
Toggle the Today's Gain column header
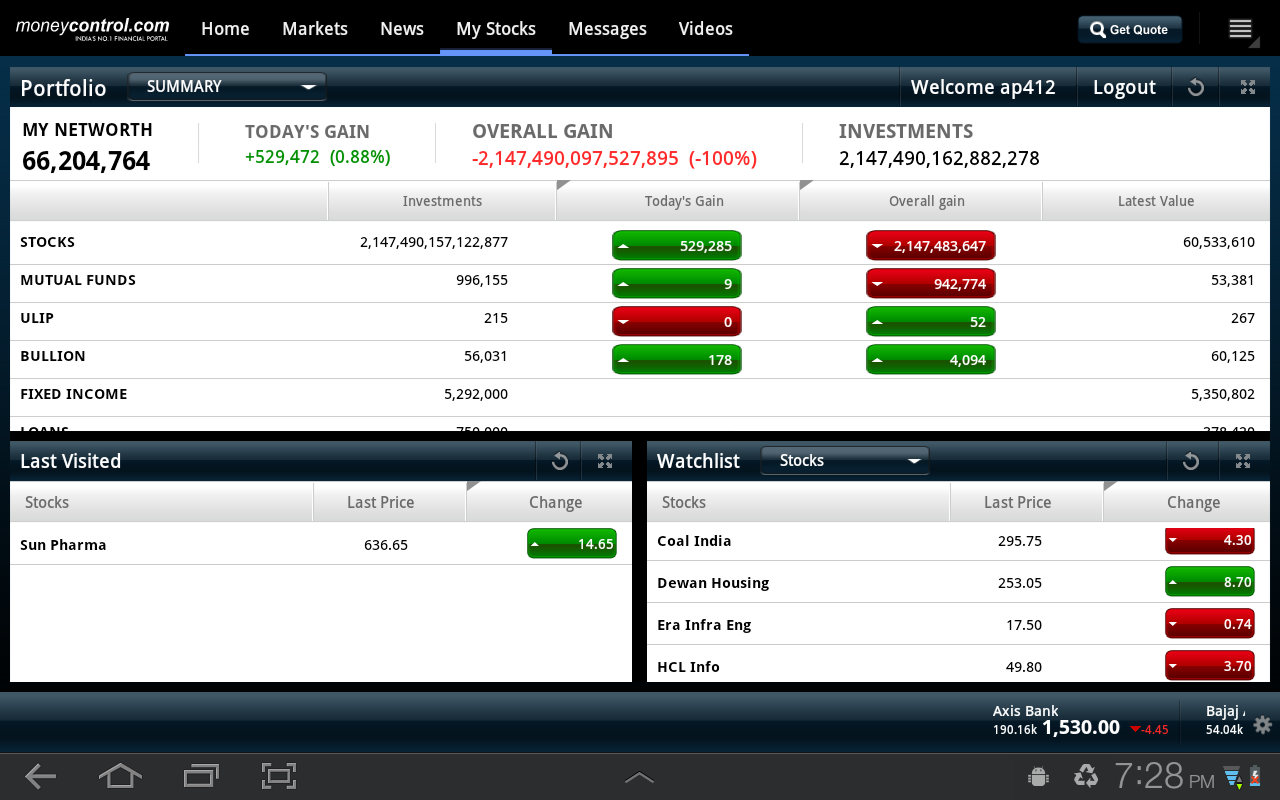(x=683, y=201)
